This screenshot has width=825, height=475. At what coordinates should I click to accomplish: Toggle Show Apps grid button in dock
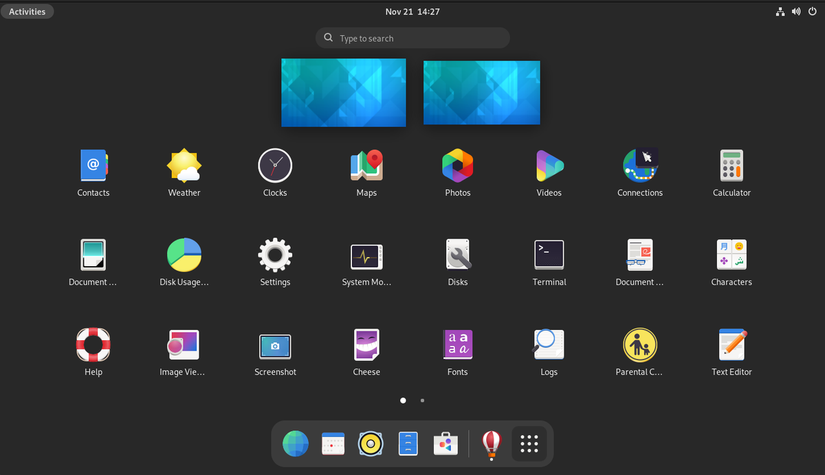click(529, 443)
